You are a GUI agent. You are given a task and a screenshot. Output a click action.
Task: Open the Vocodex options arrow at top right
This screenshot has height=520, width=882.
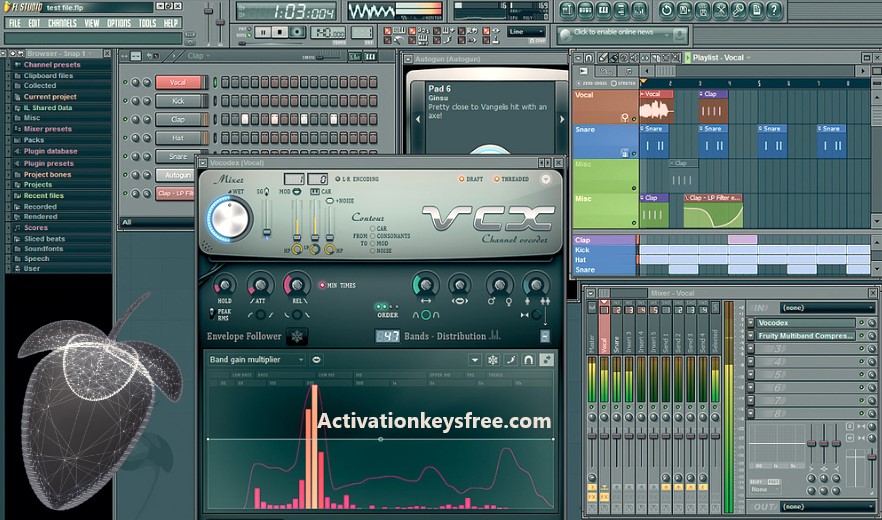click(x=546, y=180)
